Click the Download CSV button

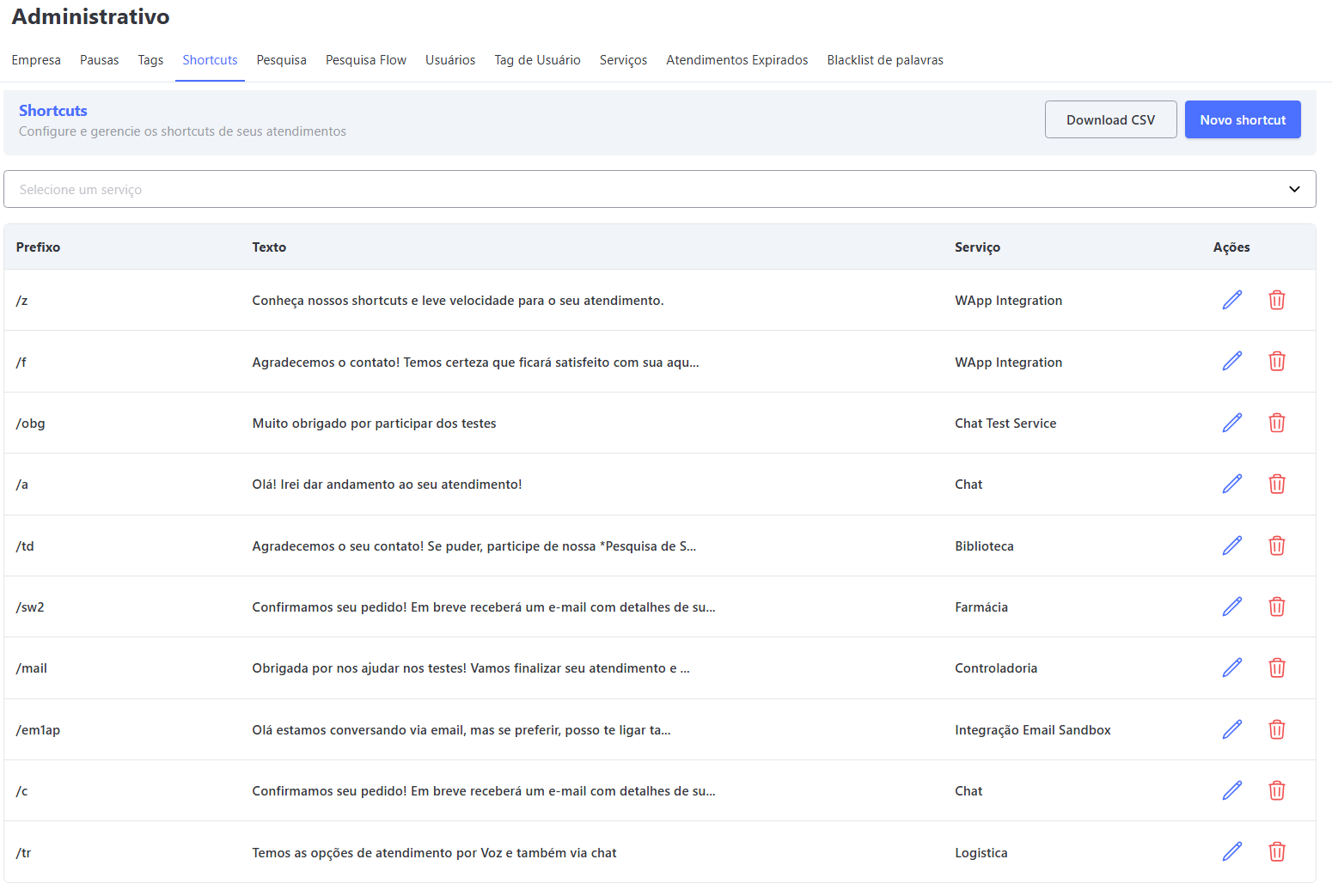[x=1111, y=119]
